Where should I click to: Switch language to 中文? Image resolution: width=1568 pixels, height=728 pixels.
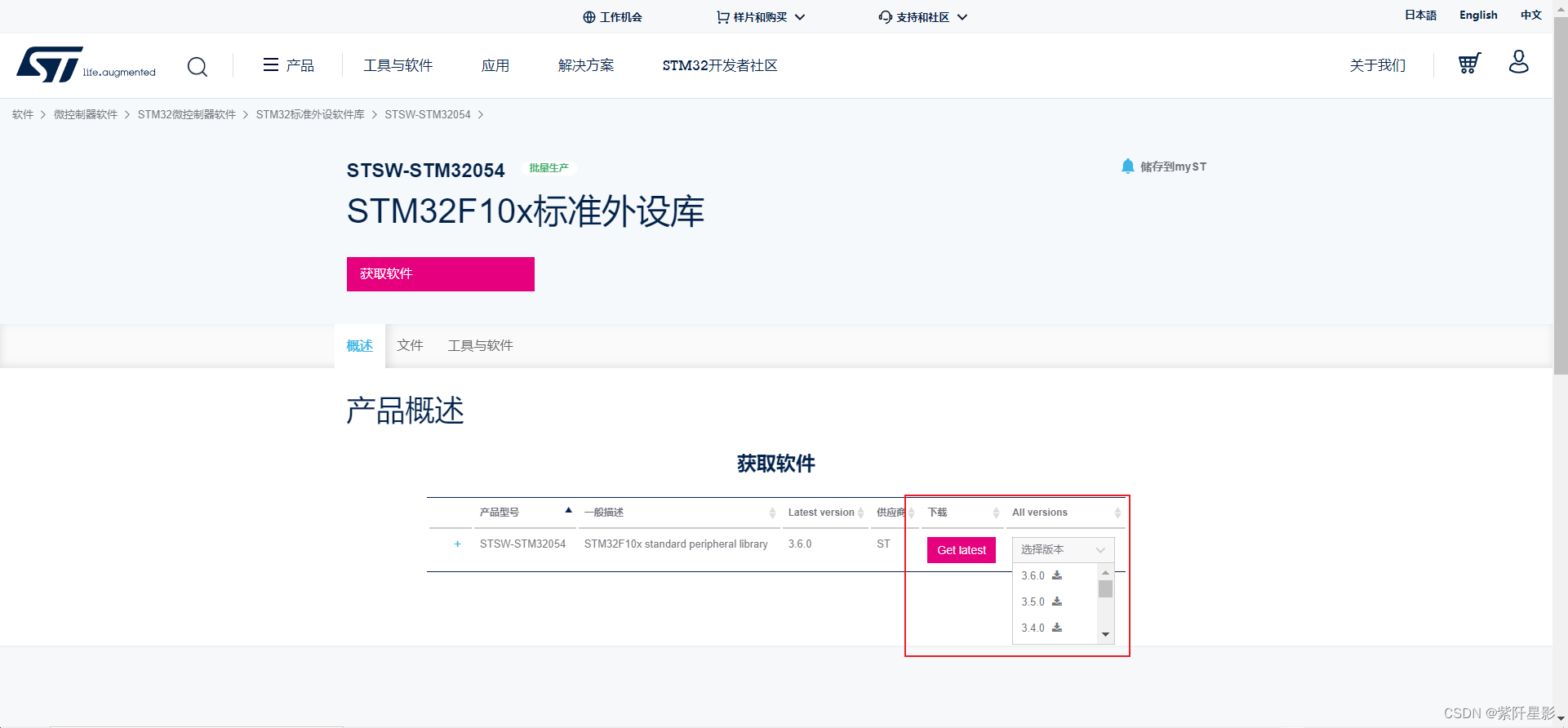coord(1531,16)
